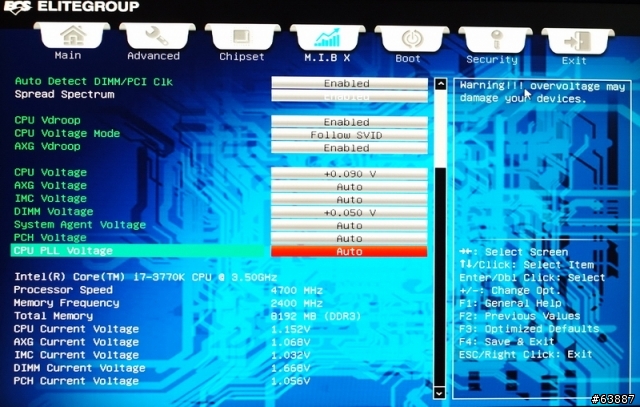The image size is (640, 407).
Task: Select the CPU Voltage label
Action: 51,173
